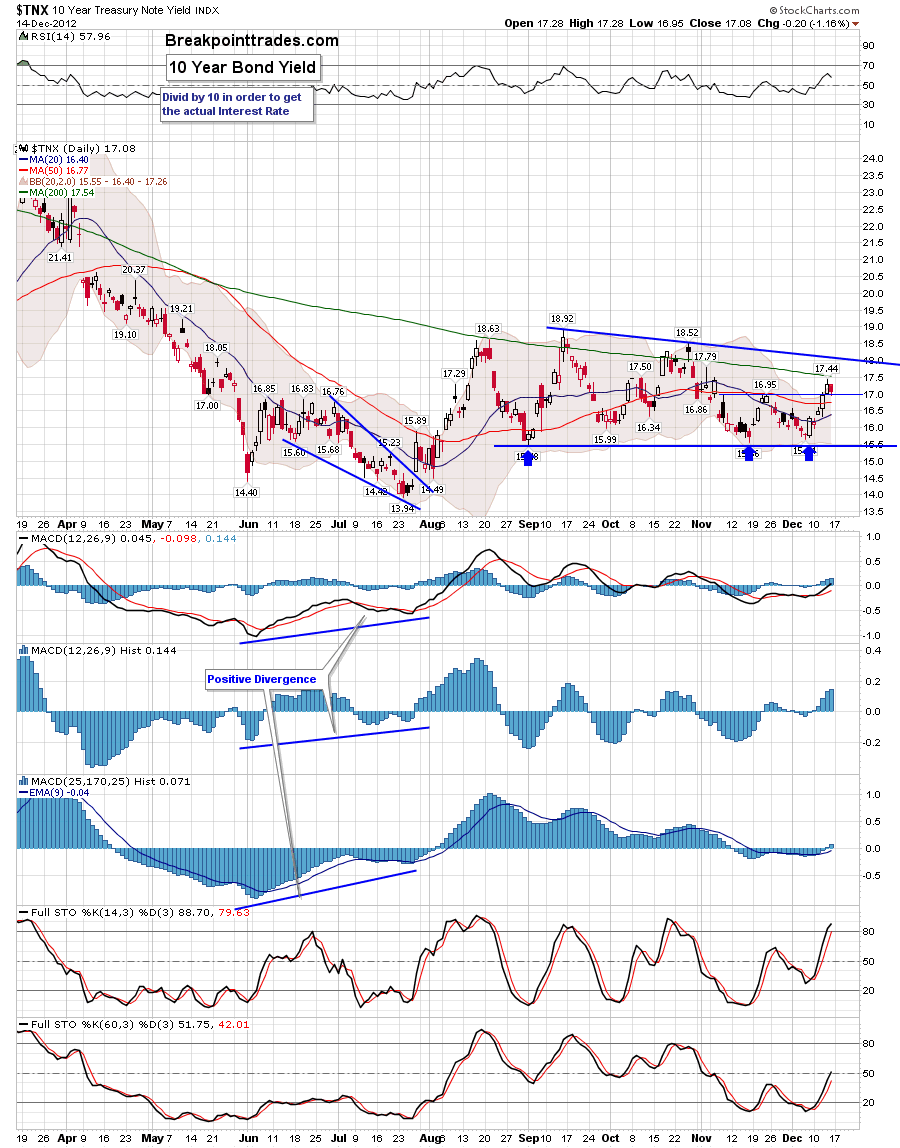Click the MACD(12,26,9) Hist 0.144 label
Screen dimensions: 900x1148
[x=103, y=650]
